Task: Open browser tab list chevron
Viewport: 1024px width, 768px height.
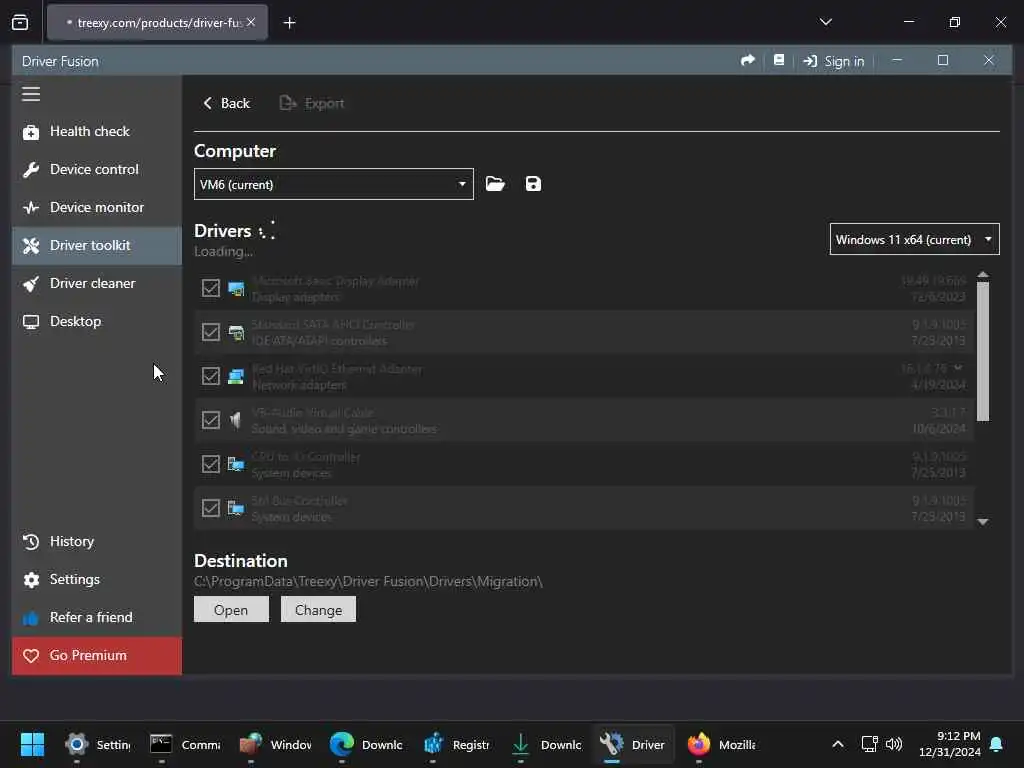Action: tap(825, 22)
